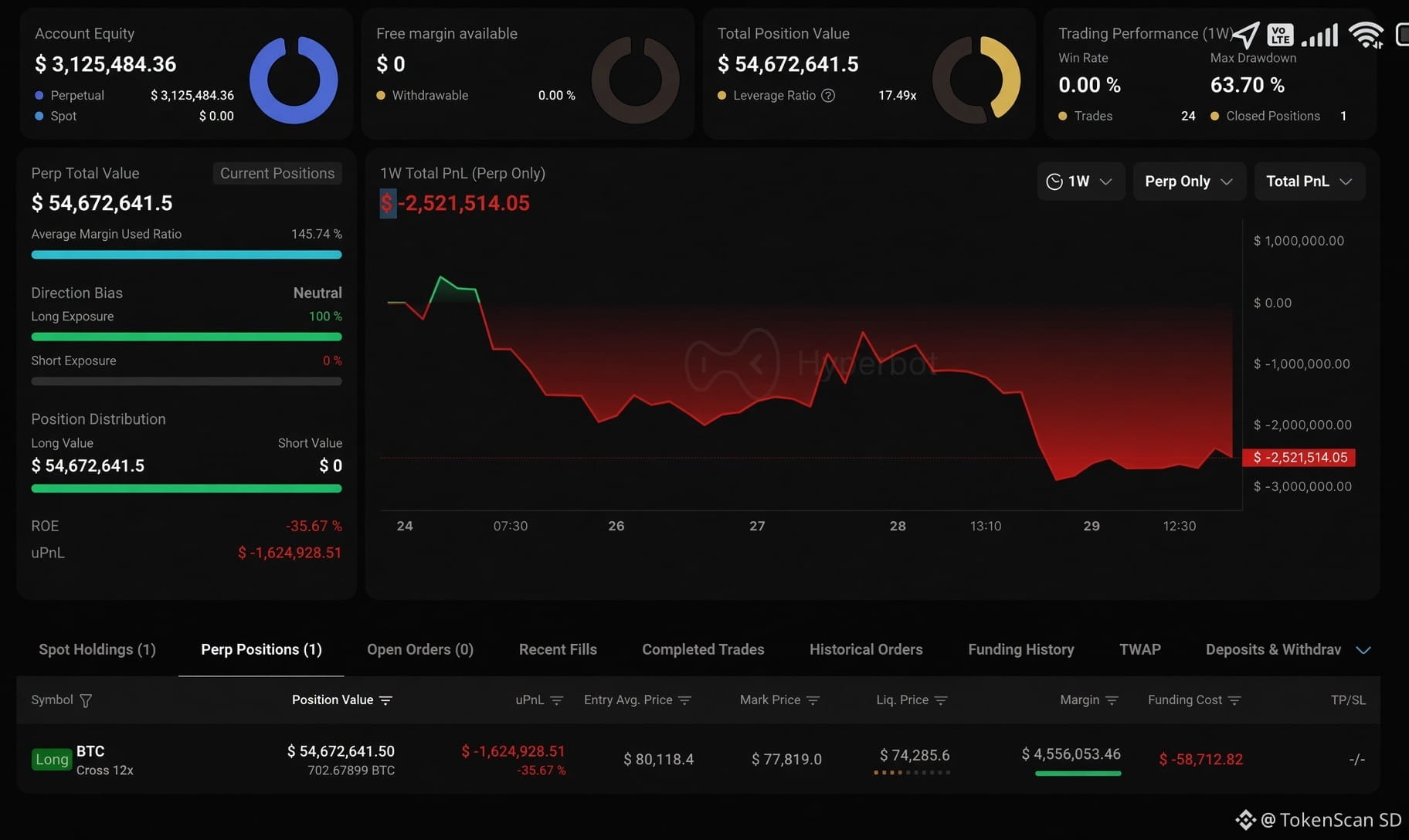
Task: Click the Win Rate 0.00 % value
Action: (1089, 85)
